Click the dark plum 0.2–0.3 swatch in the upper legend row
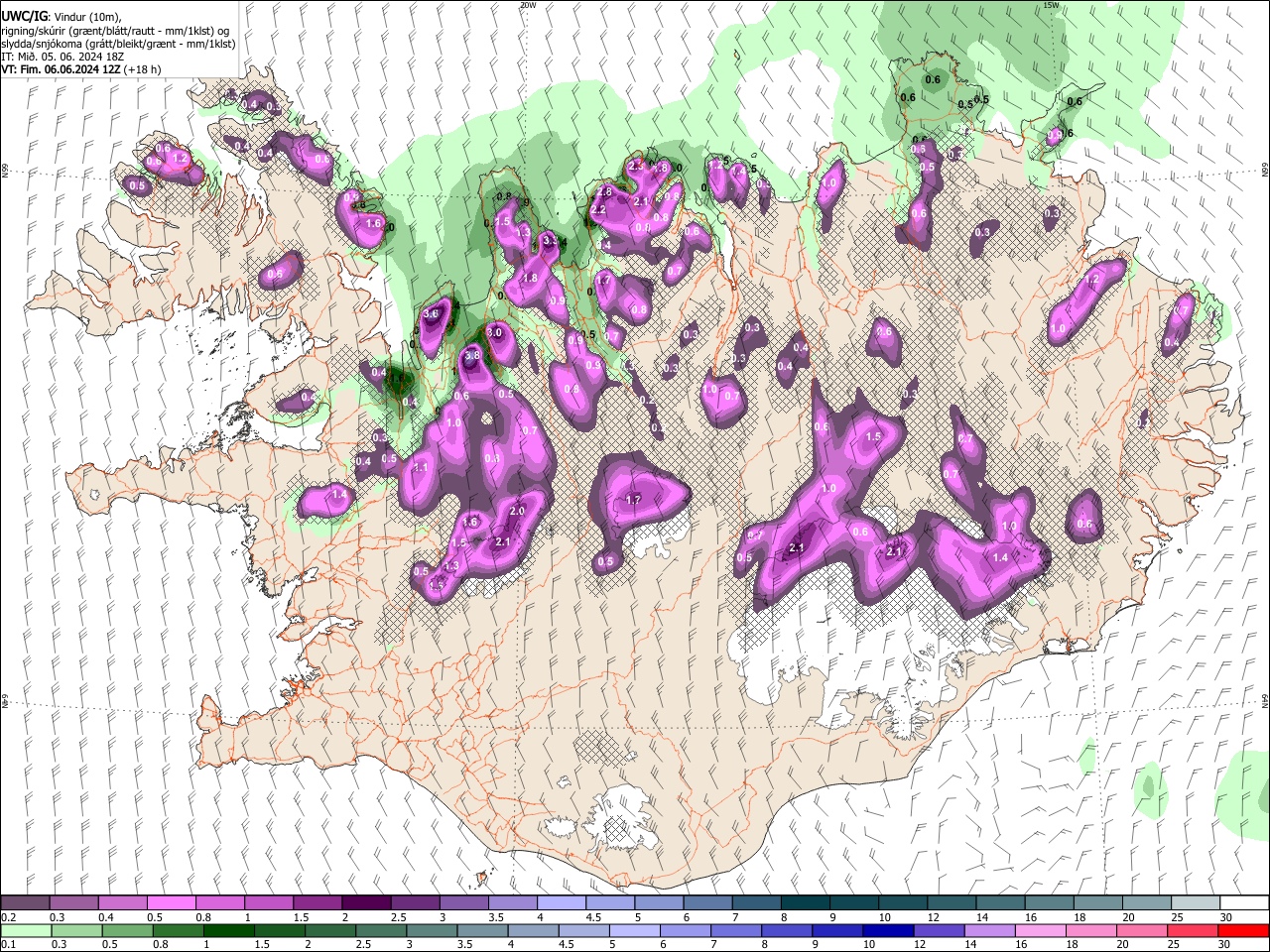 (25, 903)
